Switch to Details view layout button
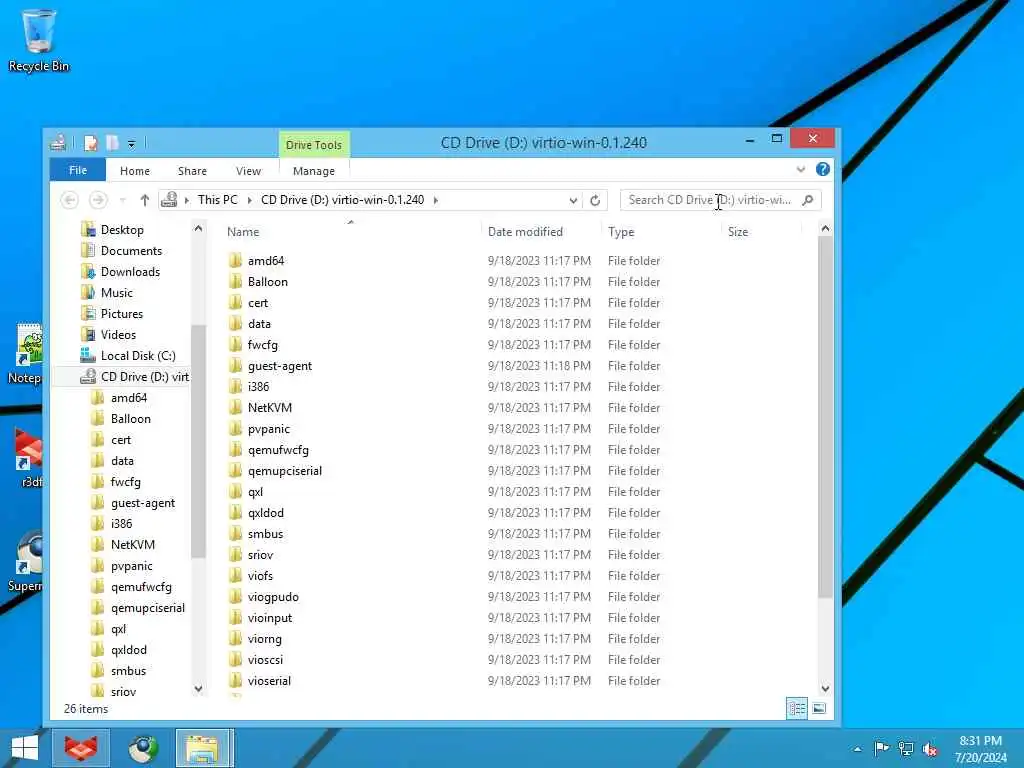 coord(797,709)
